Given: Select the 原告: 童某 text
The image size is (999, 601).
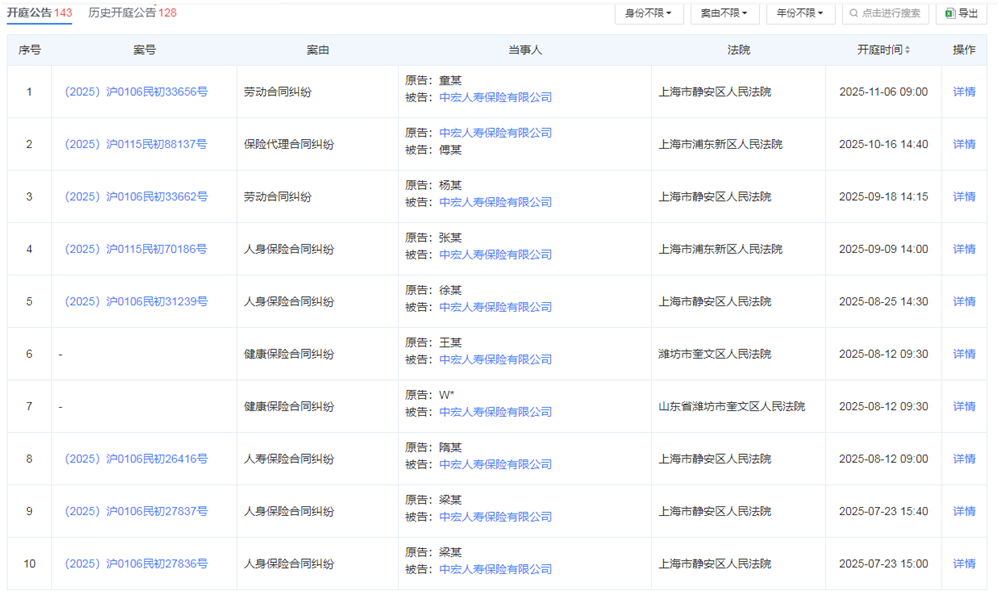Looking at the screenshot, I should click(x=433, y=80).
